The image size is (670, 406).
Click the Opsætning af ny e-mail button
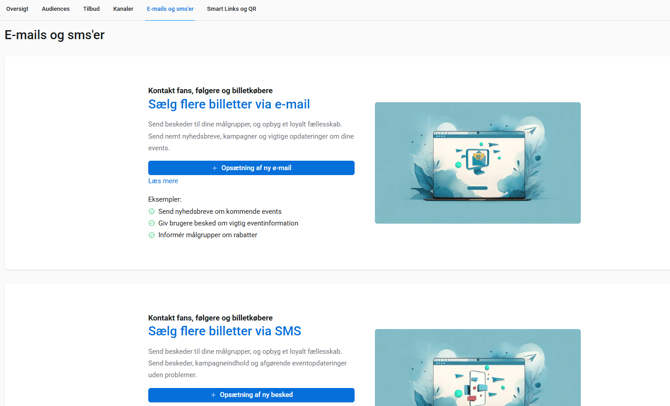(251, 168)
